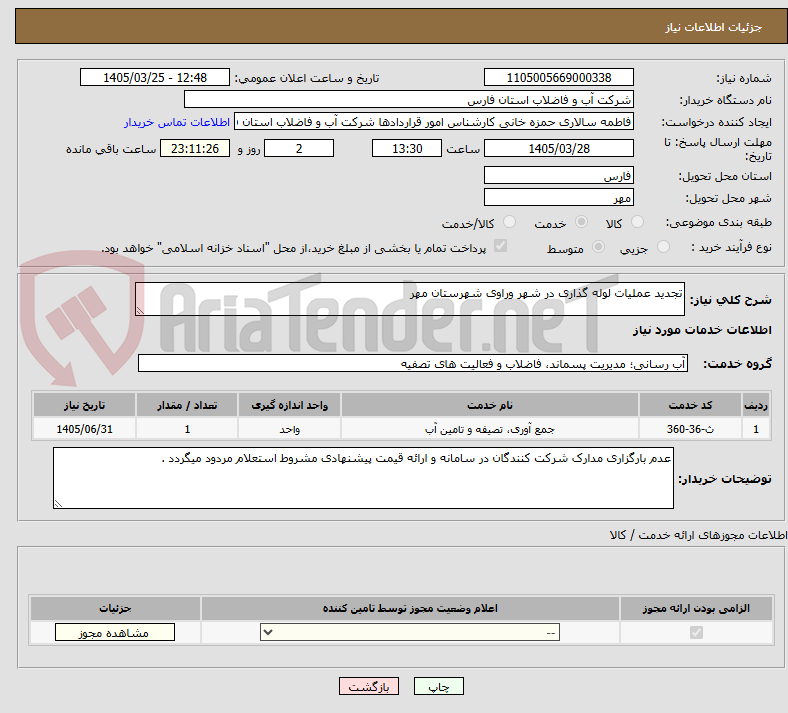Click the تعداد / مقدار column header
Screen dimensions: 788x713
click(x=187, y=405)
